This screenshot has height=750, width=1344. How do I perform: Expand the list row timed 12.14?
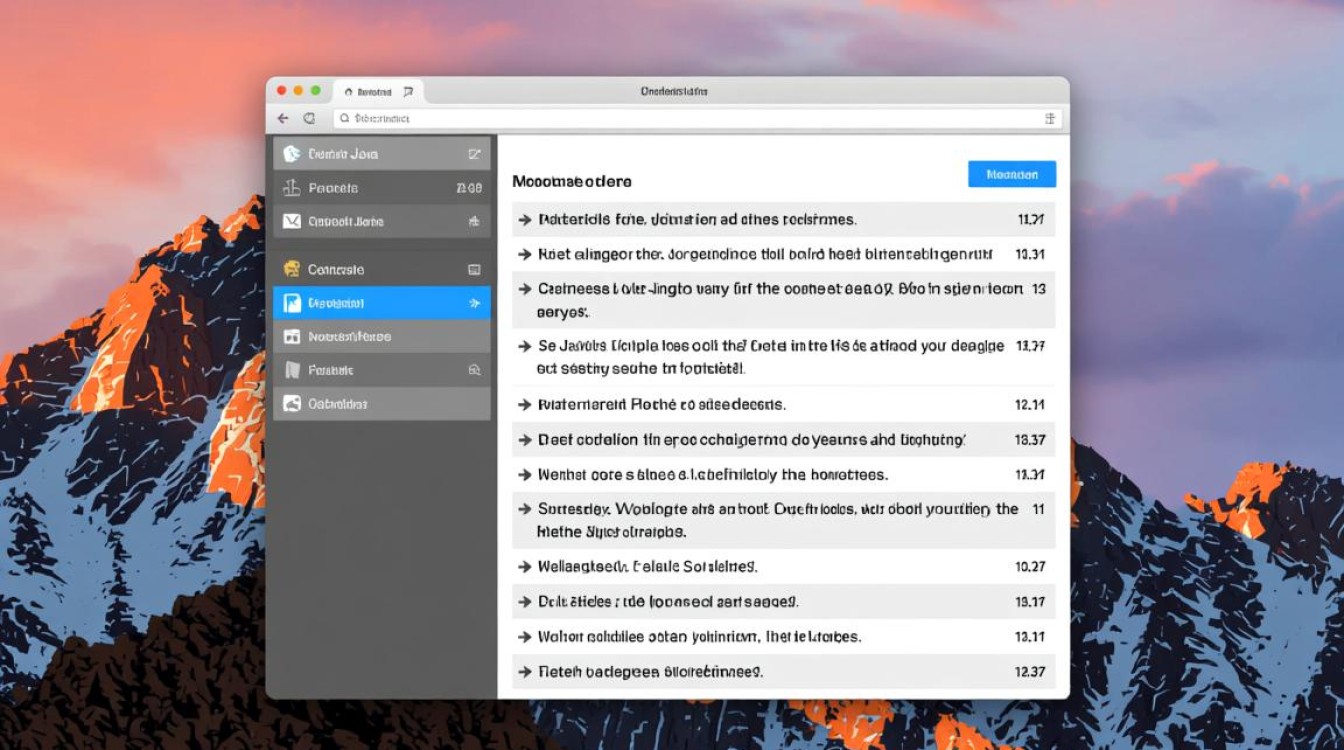click(523, 405)
